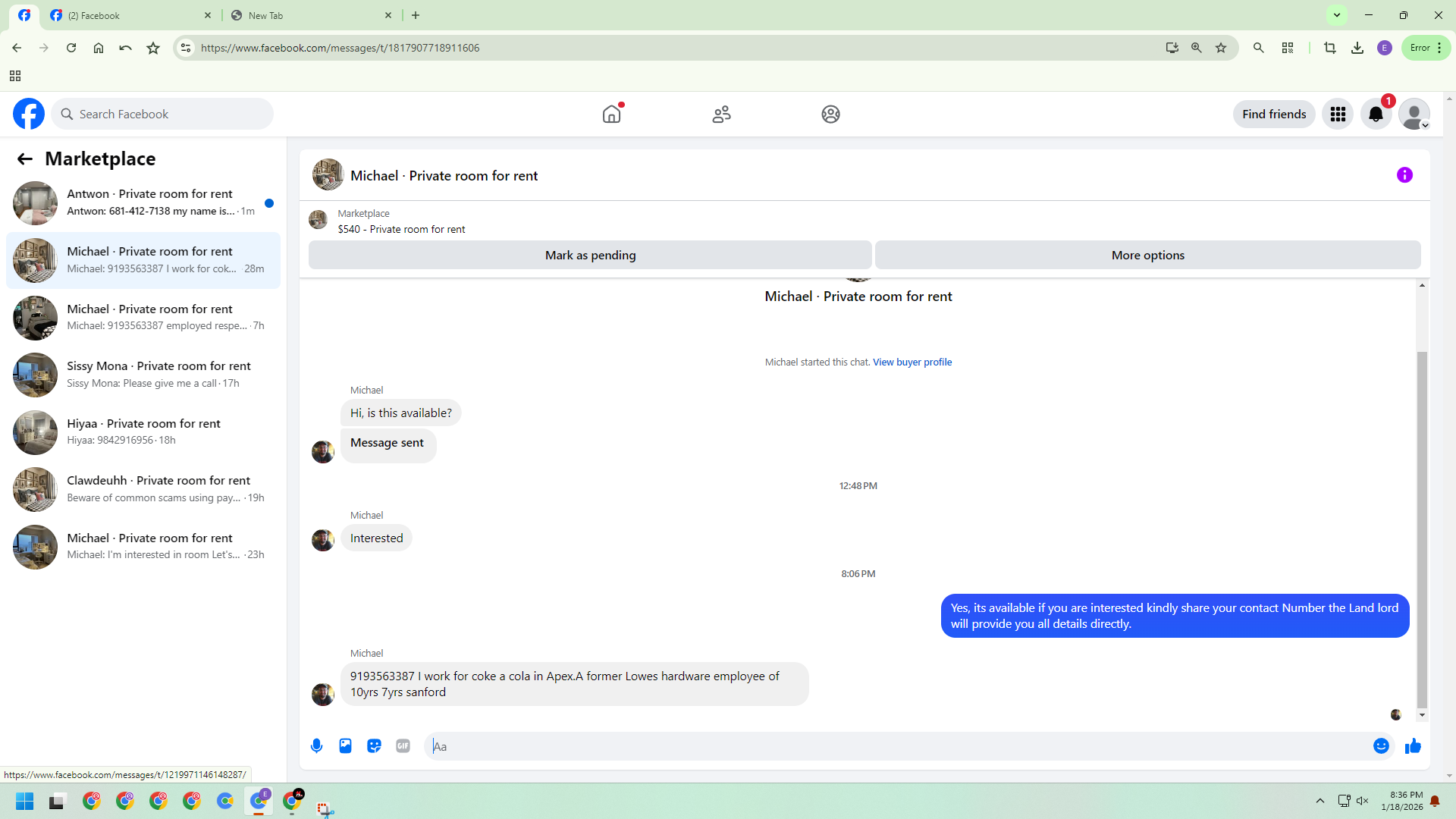Viewport: 1456px width, 819px height.
Task: Expand the browser tab search dropdown
Action: [1337, 15]
